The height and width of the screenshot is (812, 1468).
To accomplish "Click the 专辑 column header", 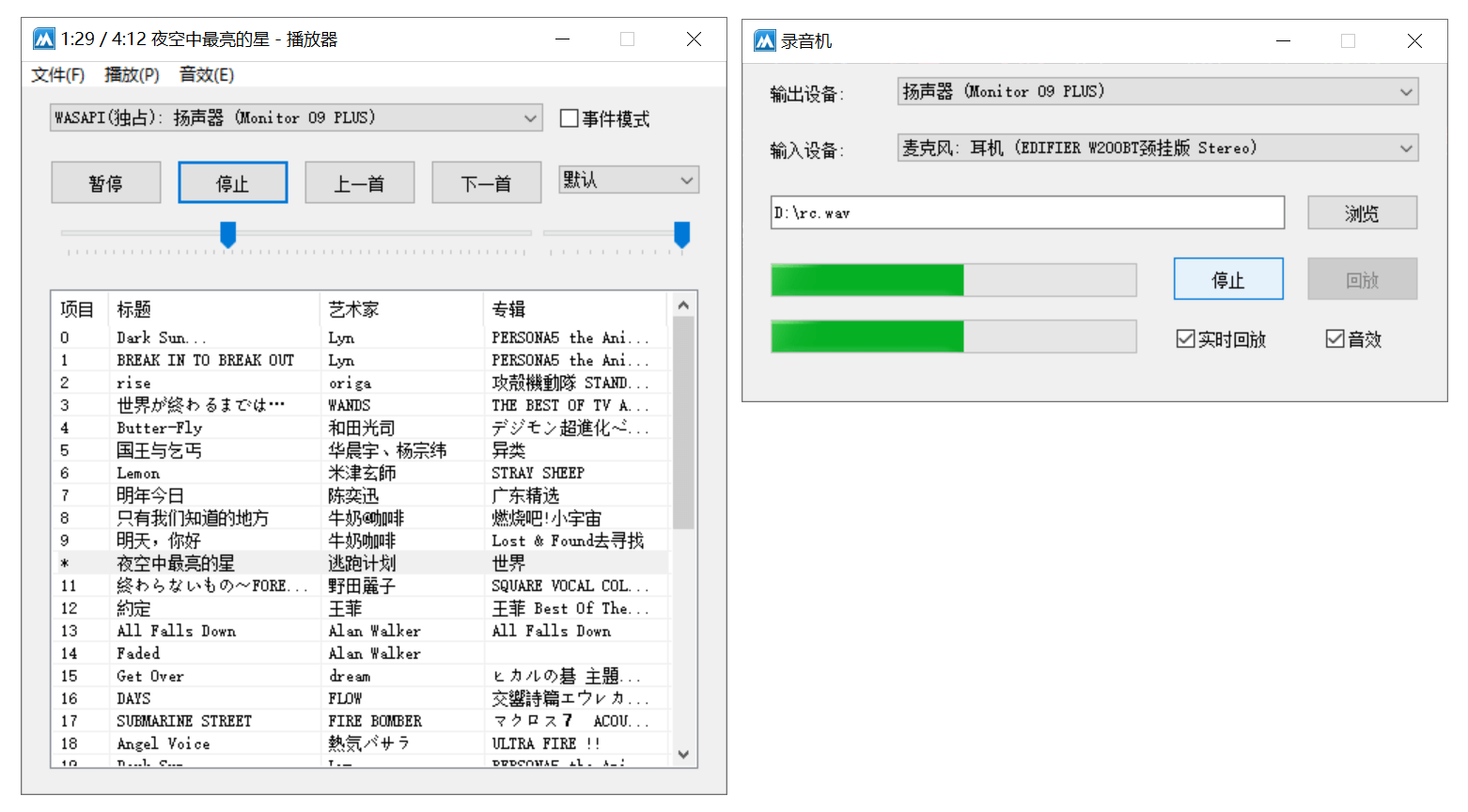I will click(575, 309).
